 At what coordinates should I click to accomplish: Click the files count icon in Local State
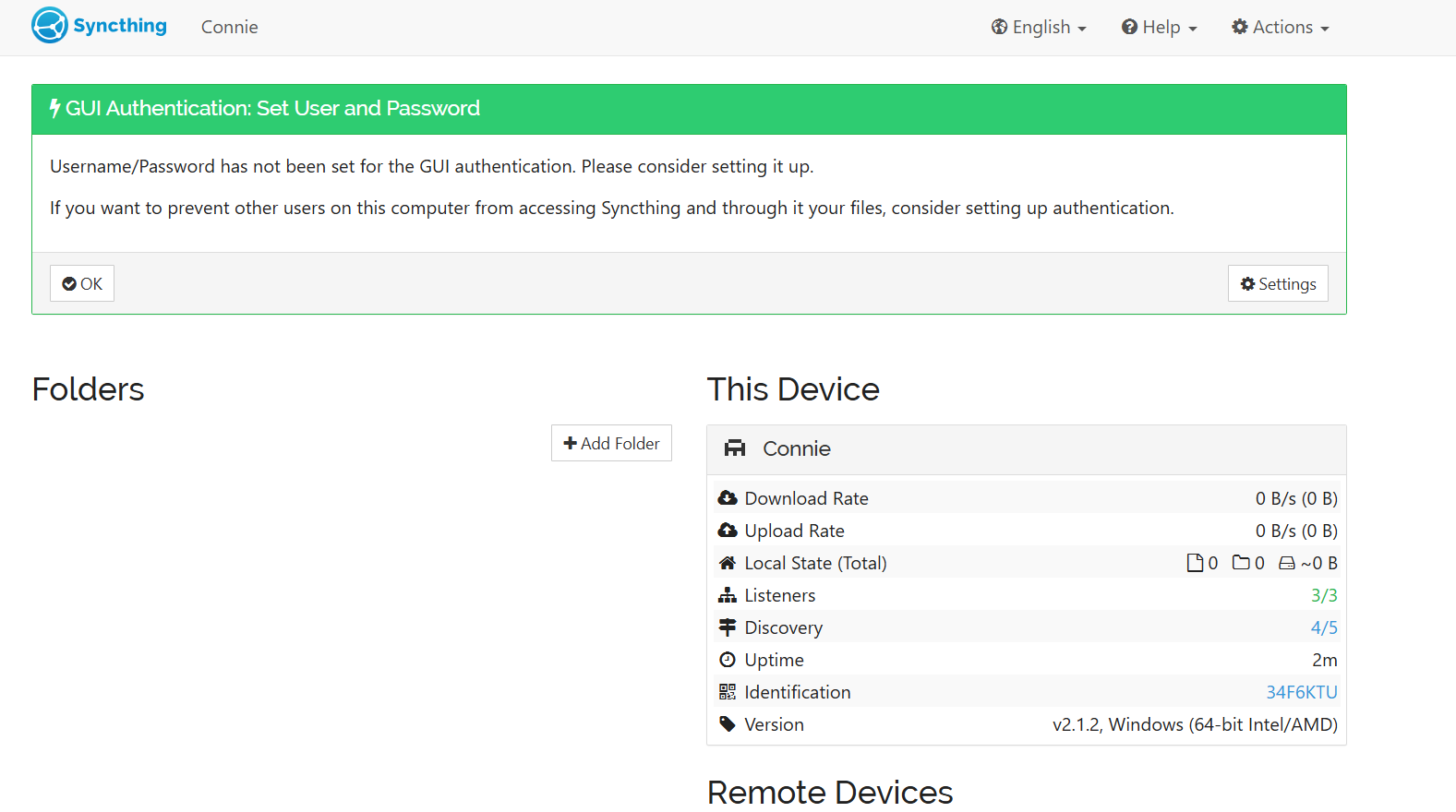tap(1195, 563)
